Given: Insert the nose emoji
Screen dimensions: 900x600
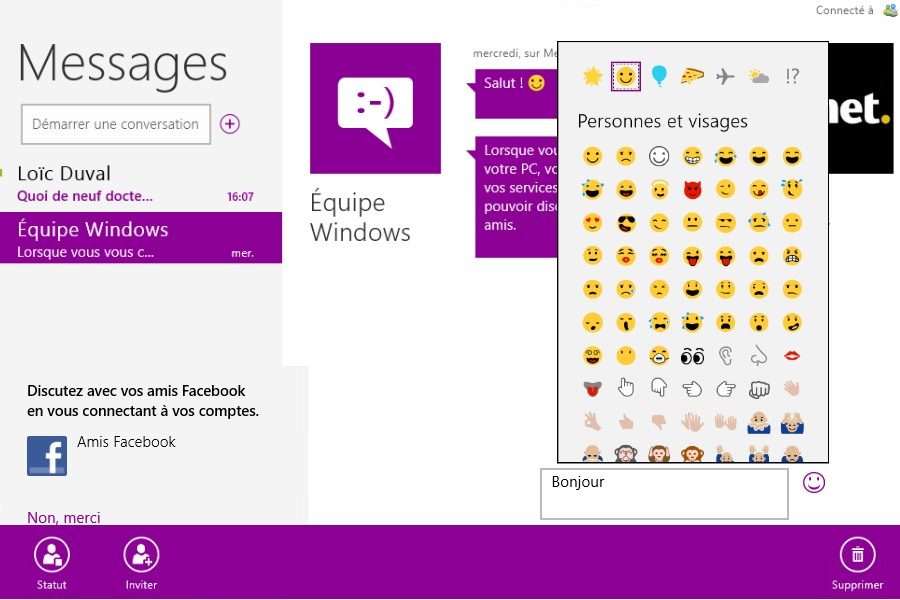Looking at the screenshot, I should (x=759, y=357).
